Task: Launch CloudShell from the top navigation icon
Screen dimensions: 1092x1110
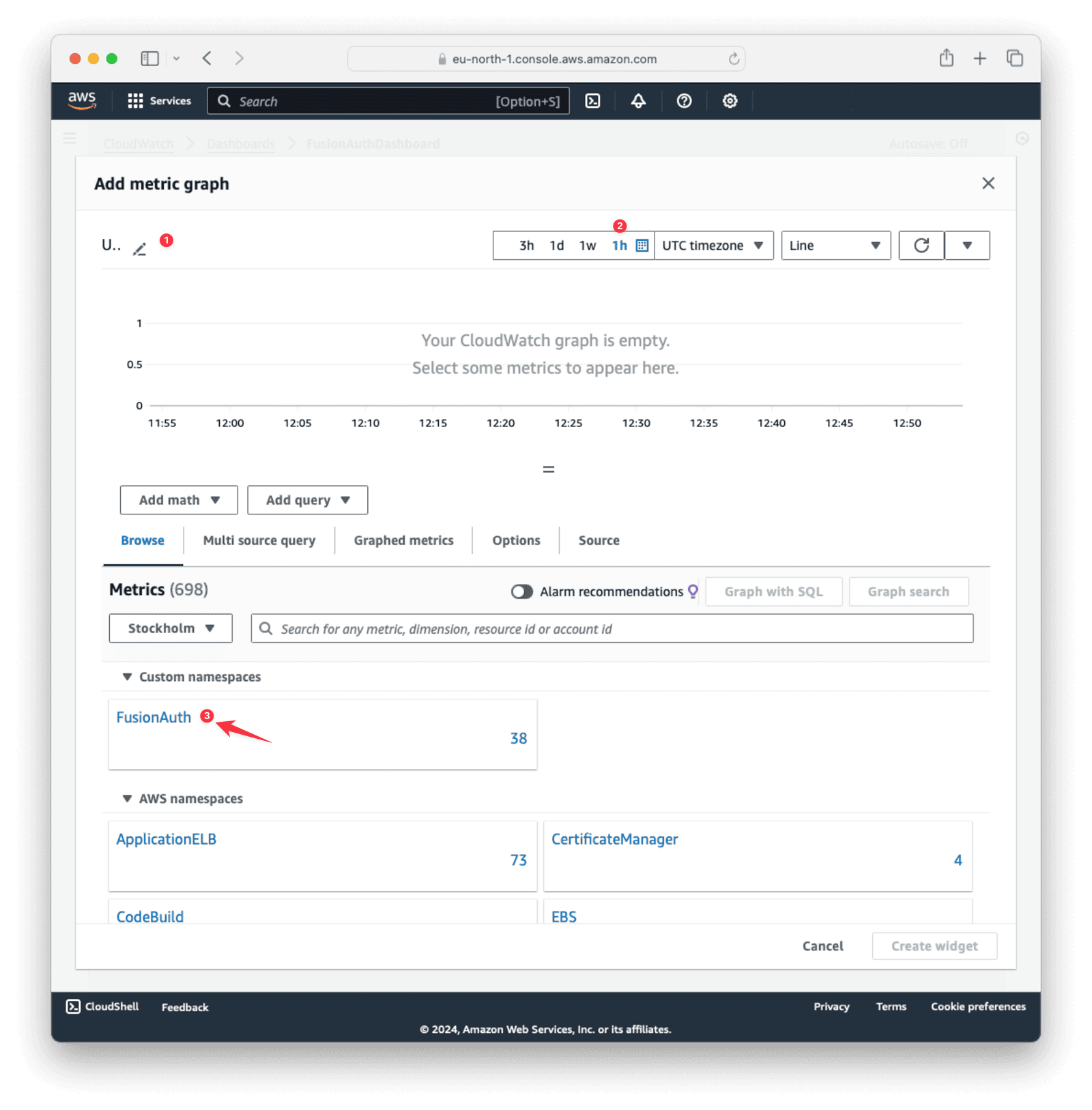Action: pos(592,101)
